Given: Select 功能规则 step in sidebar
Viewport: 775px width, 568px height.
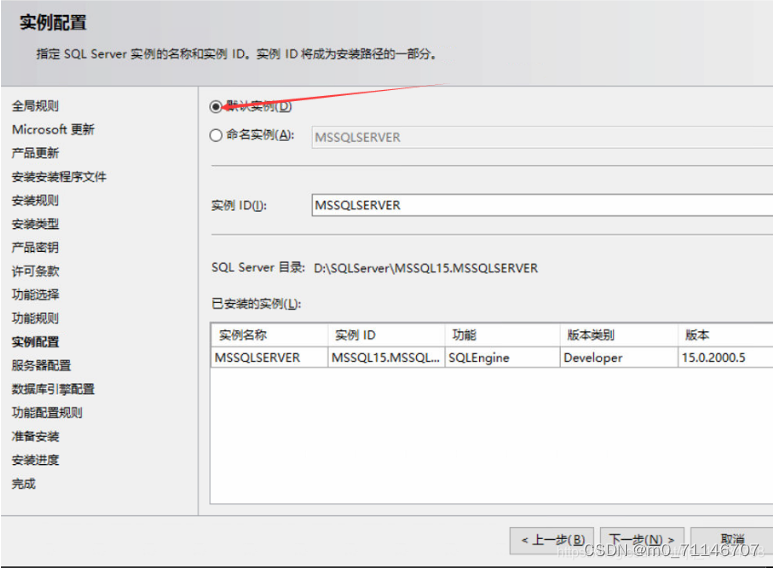Looking at the screenshot, I should click(x=36, y=318).
